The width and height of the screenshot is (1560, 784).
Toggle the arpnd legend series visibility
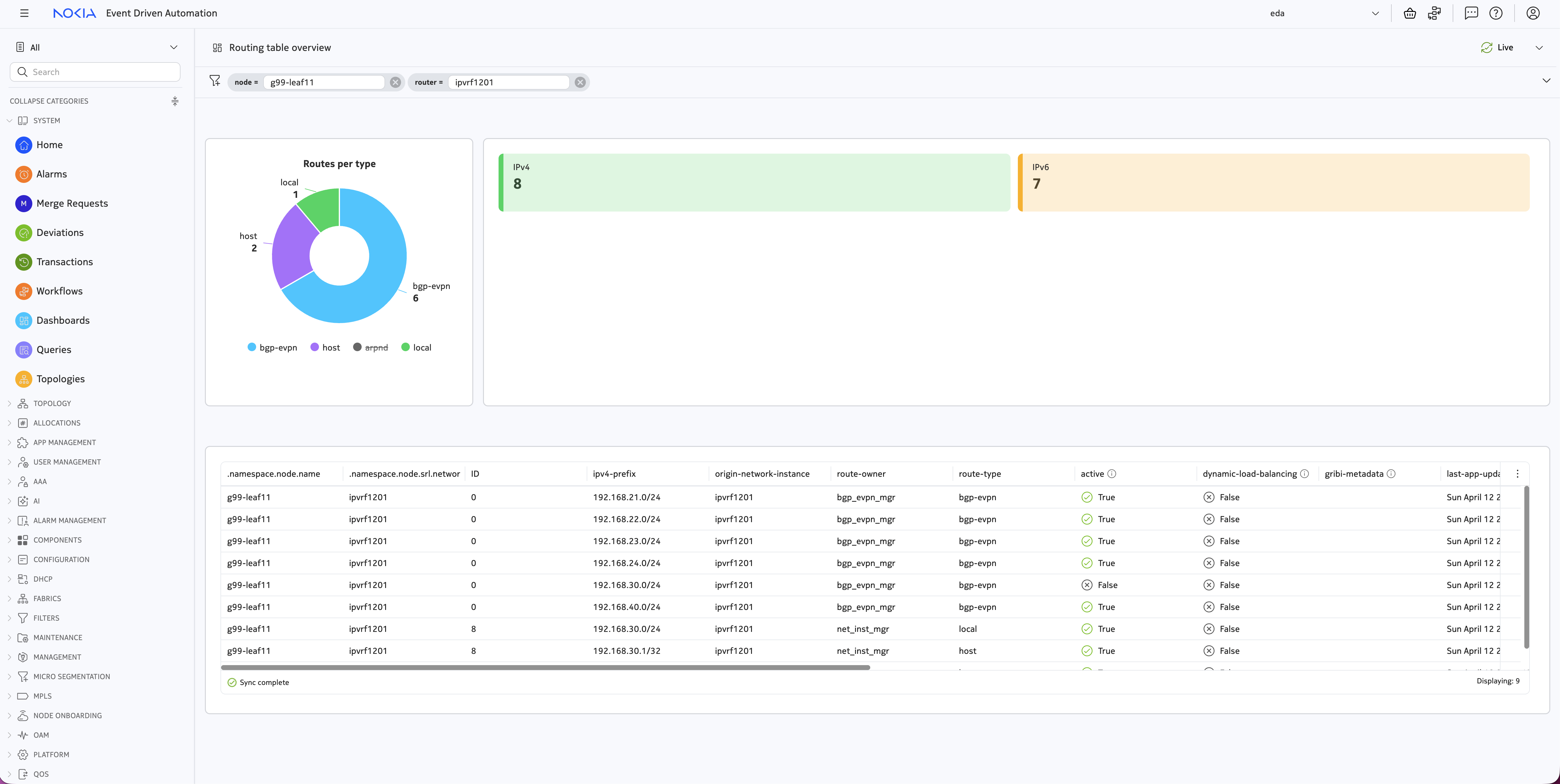[x=370, y=347]
